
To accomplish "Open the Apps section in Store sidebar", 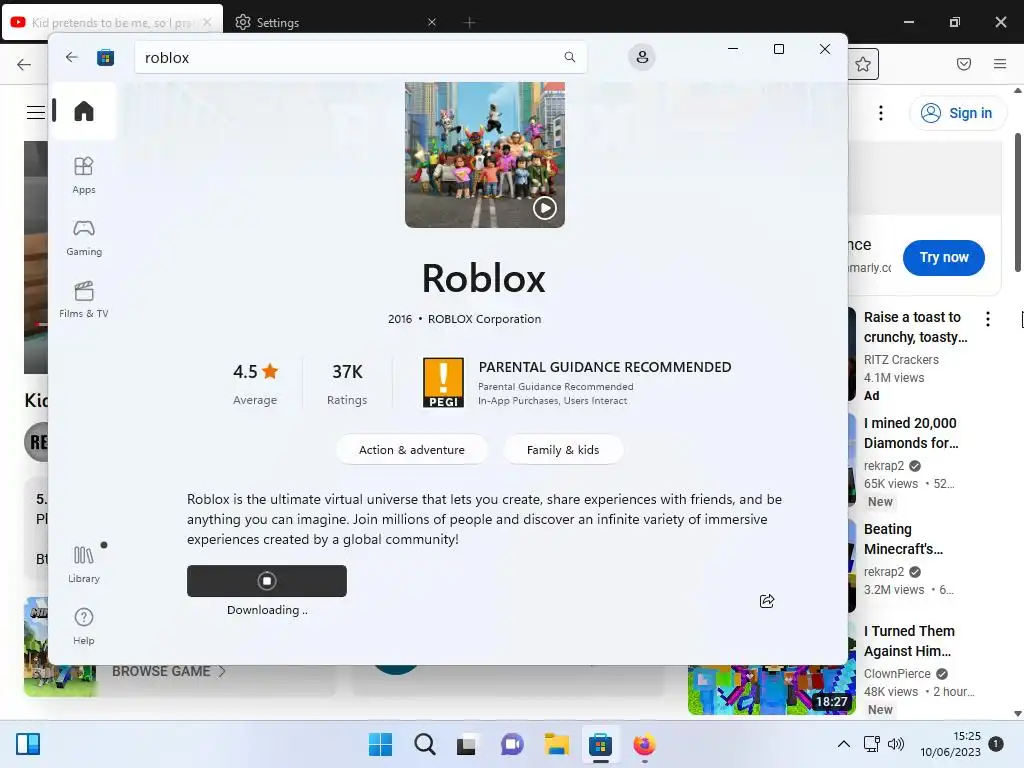I will pyautogui.click(x=84, y=175).
